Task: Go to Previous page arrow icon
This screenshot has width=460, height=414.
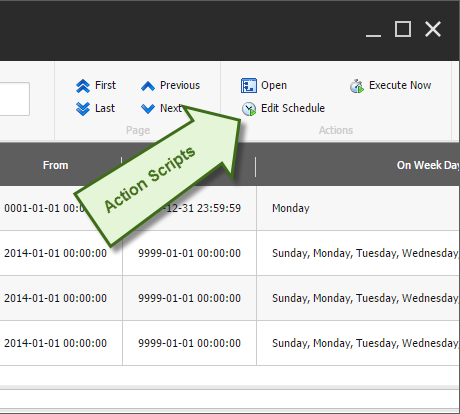Action: point(148,86)
